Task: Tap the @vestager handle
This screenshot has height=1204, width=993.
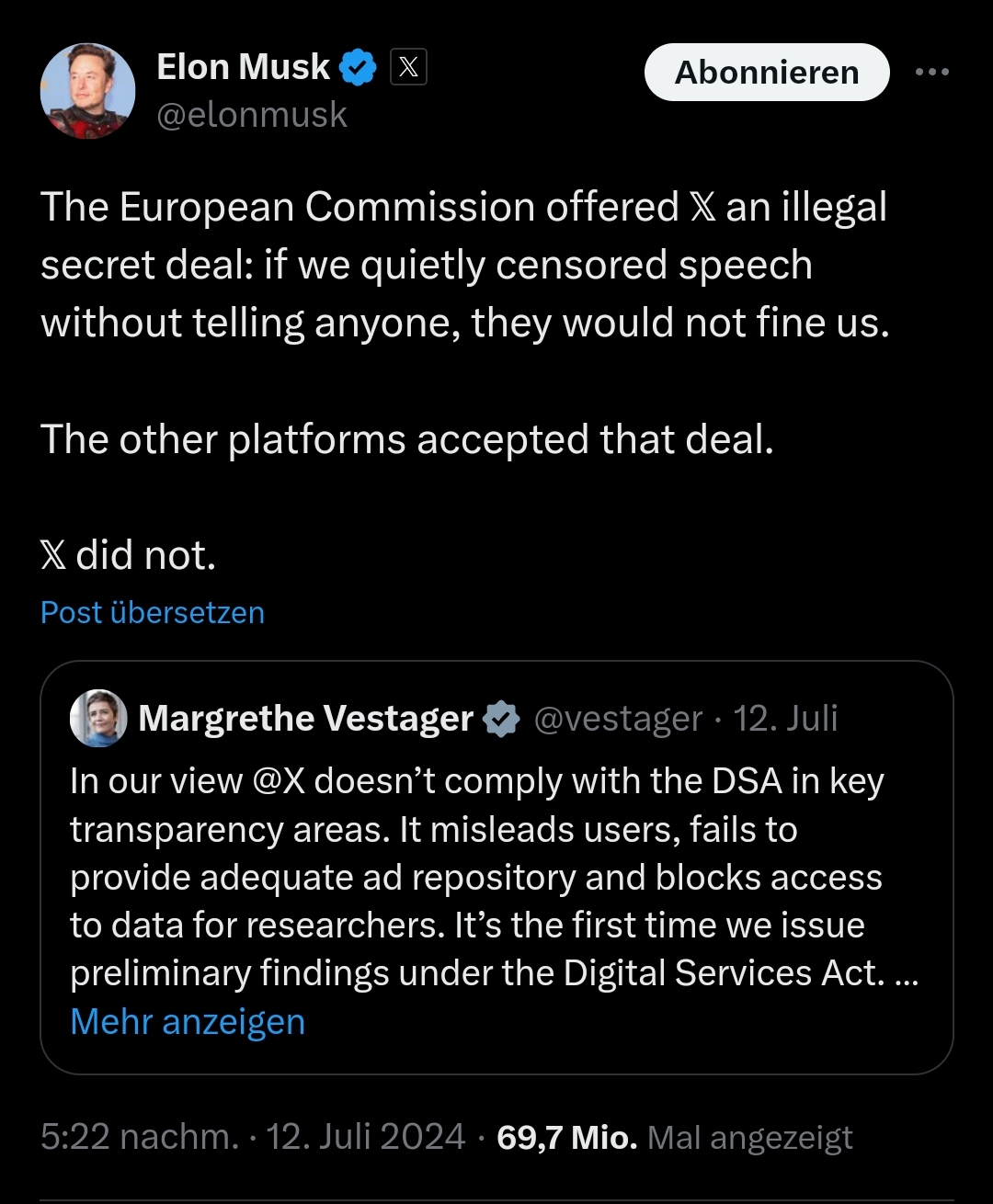Action: [618, 719]
